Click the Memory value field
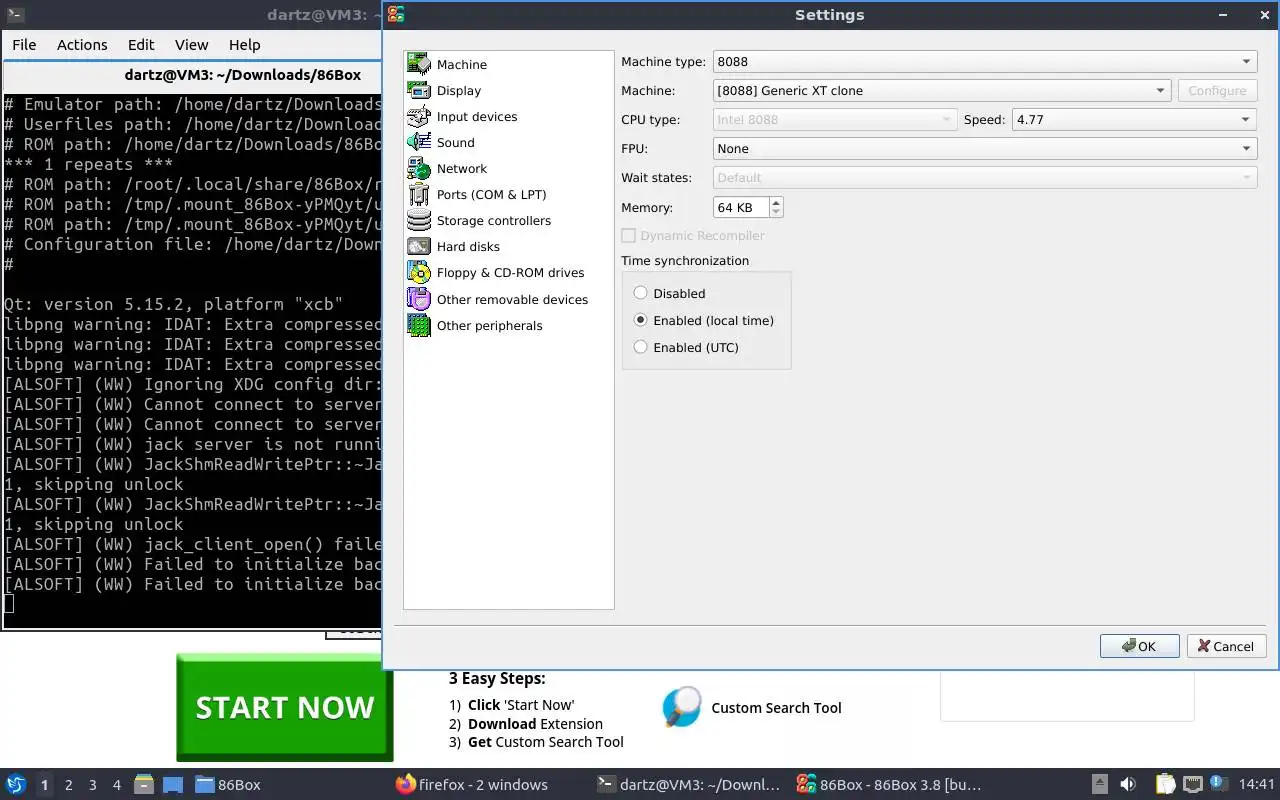Screen dimensions: 1280x800 tap(741, 207)
